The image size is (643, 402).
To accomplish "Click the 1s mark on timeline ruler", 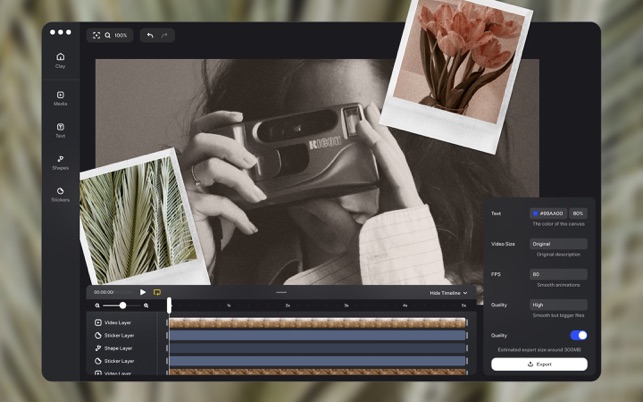I will coord(229,306).
